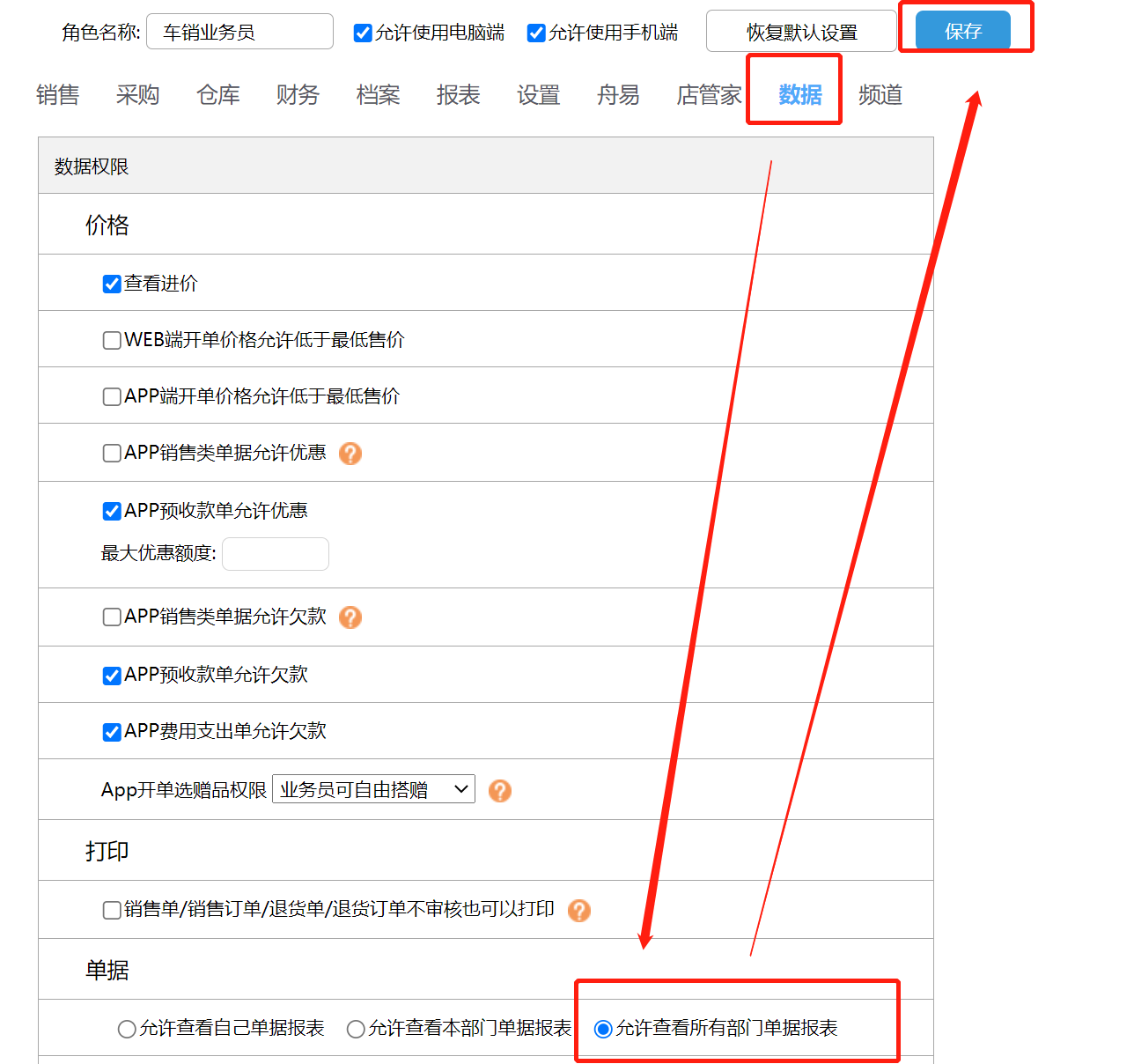Check APP销售类单据允许优惠
Image resolution: width=1134 pixels, height=1064 pixels.
pyautogui.click(x=111, y=453)
